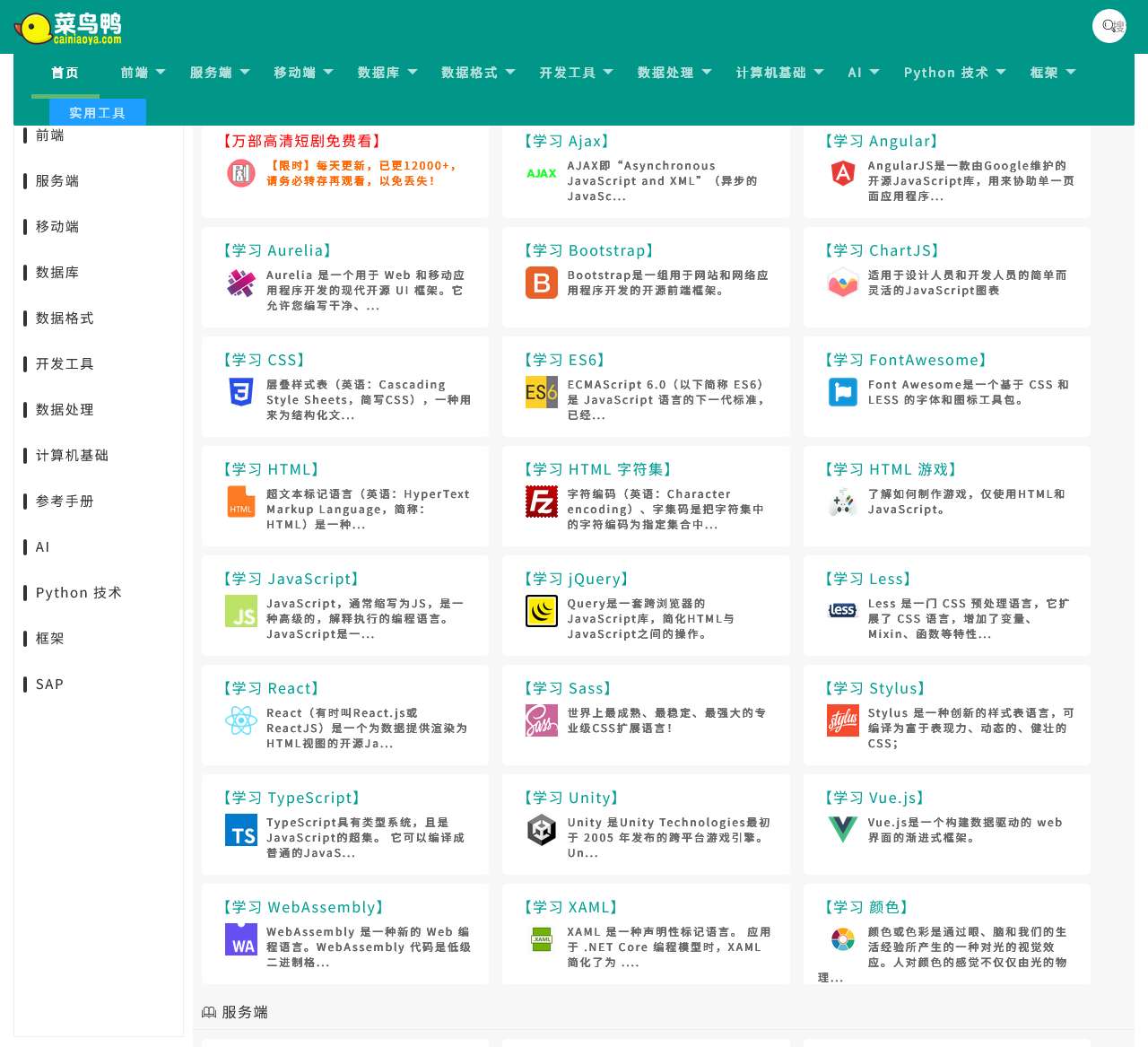Screen dimensions: 1148x1047
Task: Click the CSS3 blue shield icon
Action: [241, 392]
